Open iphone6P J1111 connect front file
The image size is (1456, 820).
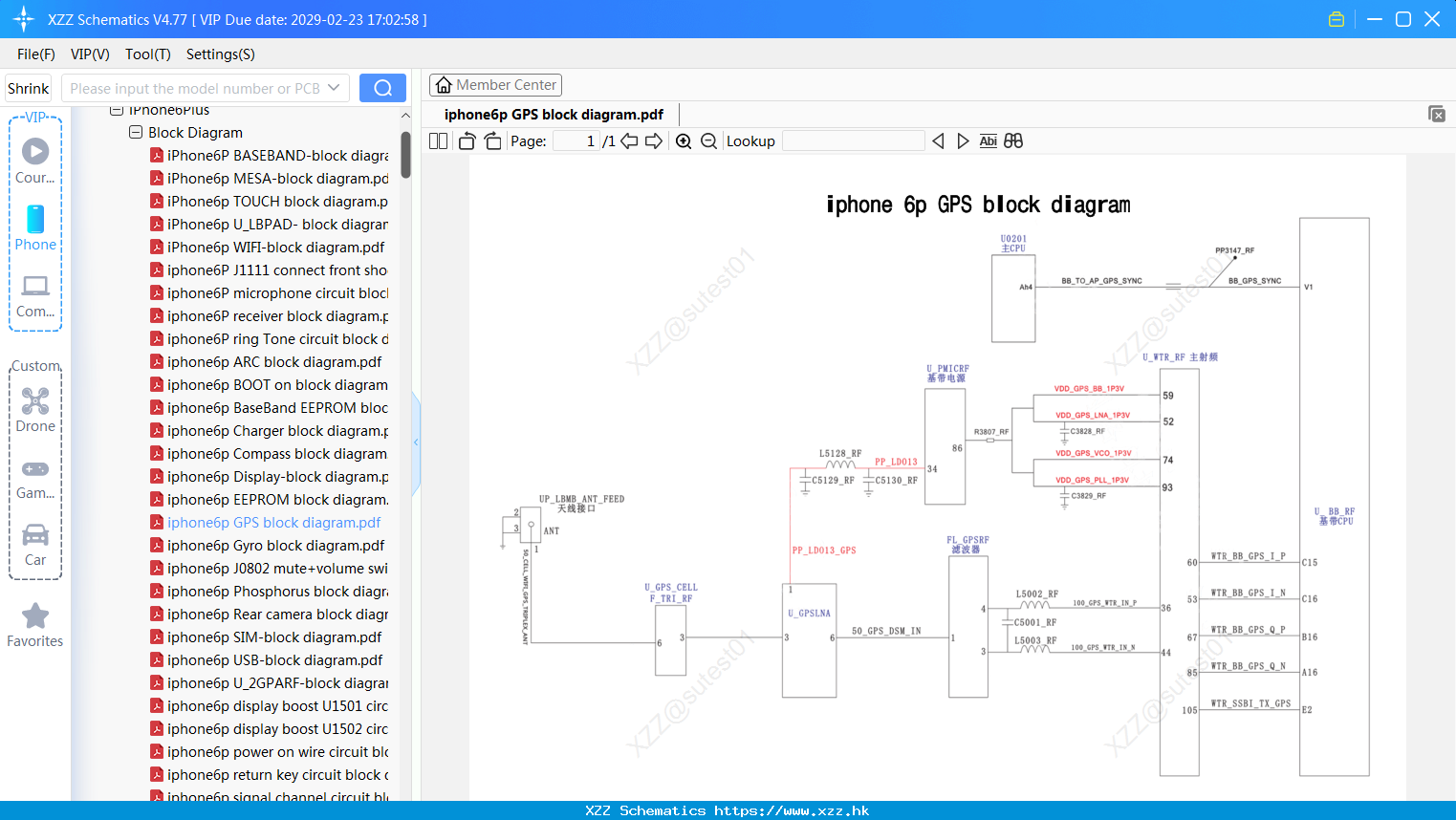coord(269,270)
